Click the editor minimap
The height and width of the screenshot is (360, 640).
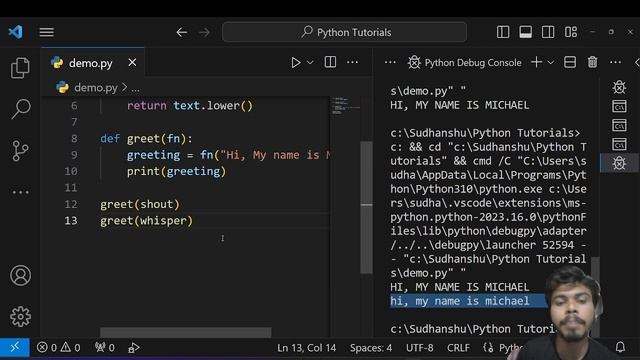point(345,106)
